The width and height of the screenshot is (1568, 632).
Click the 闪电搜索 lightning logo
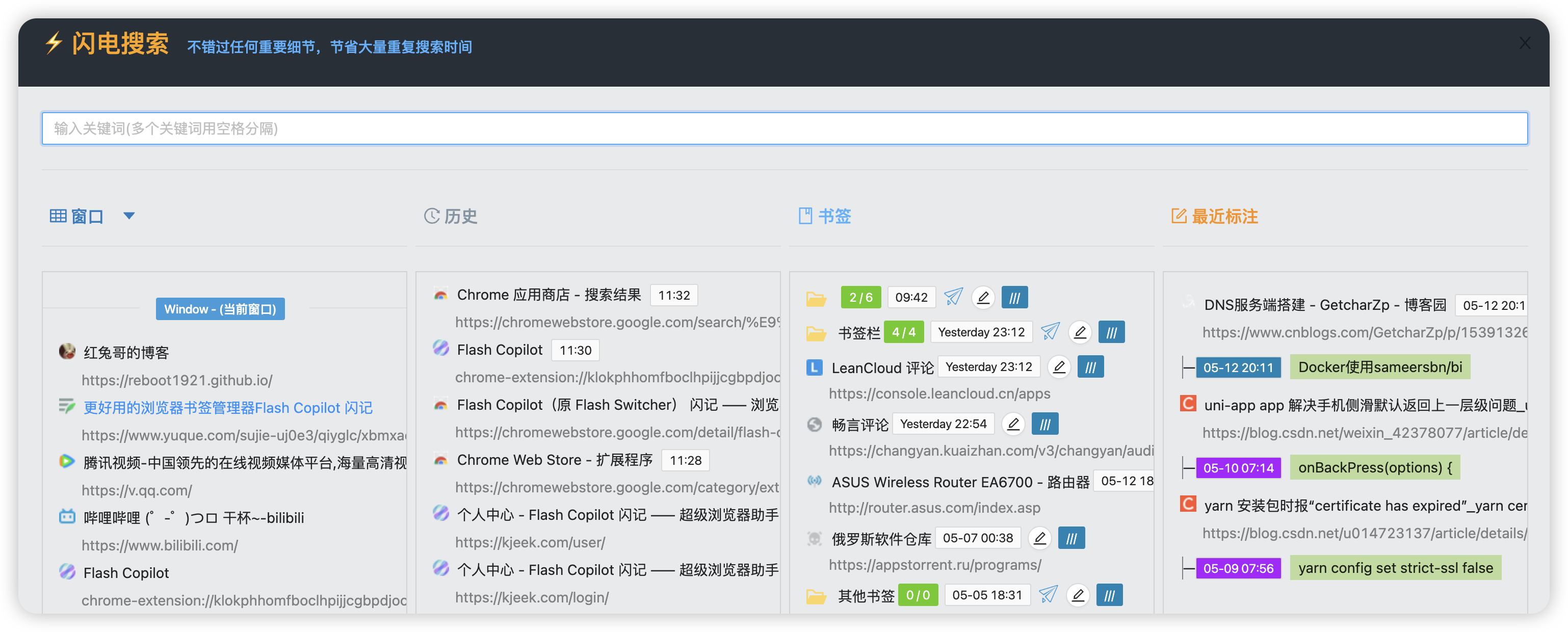click(54, 43)
